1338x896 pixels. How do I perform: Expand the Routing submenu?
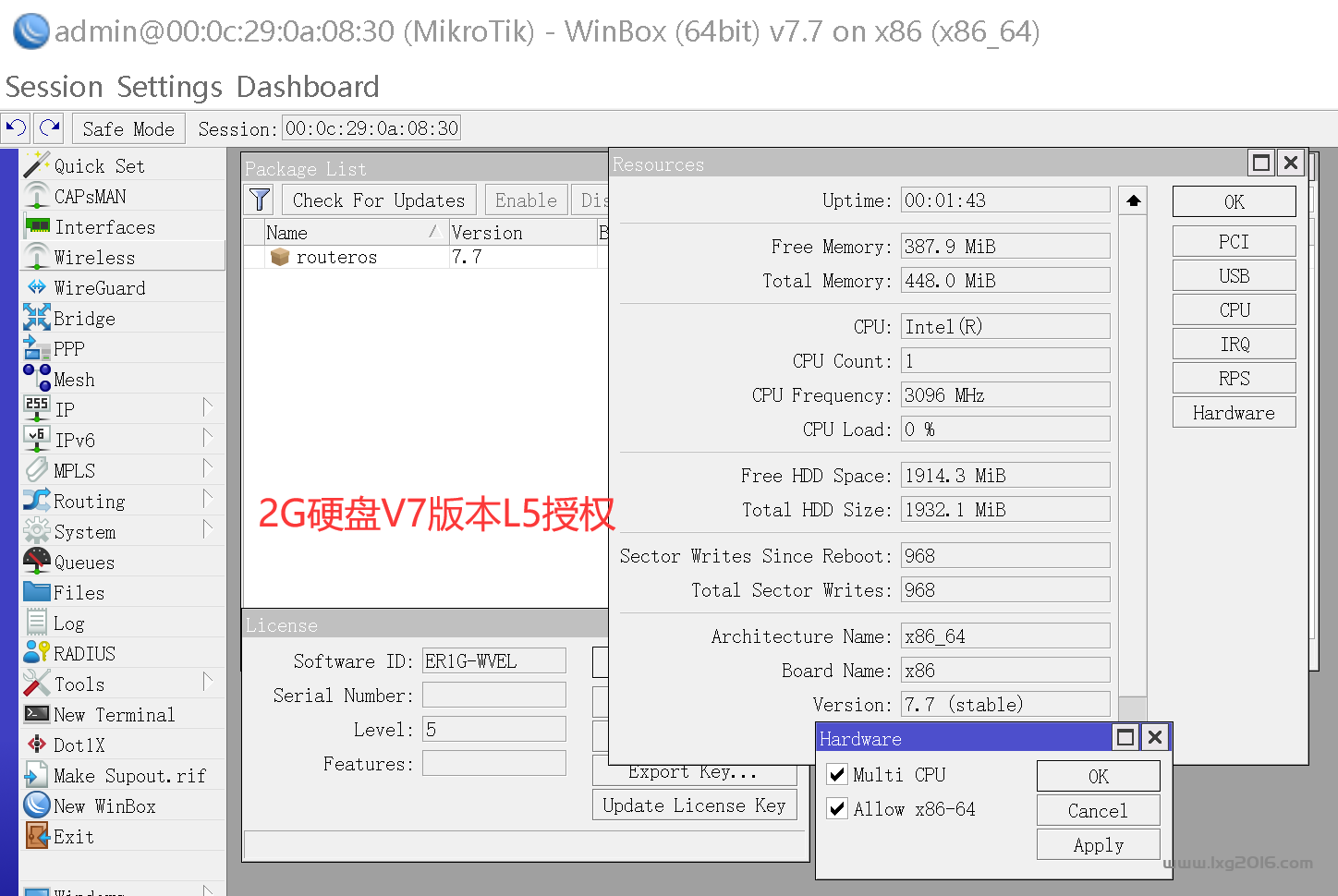click(x=208, y=498)
